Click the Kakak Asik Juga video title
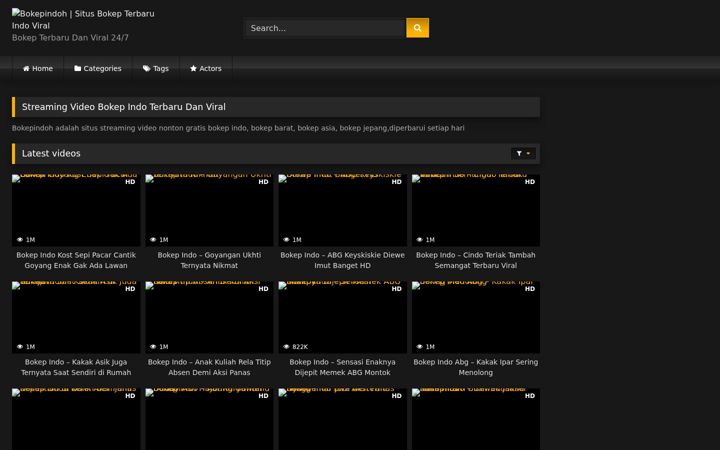The image size is (720, 450). [76, 367]
